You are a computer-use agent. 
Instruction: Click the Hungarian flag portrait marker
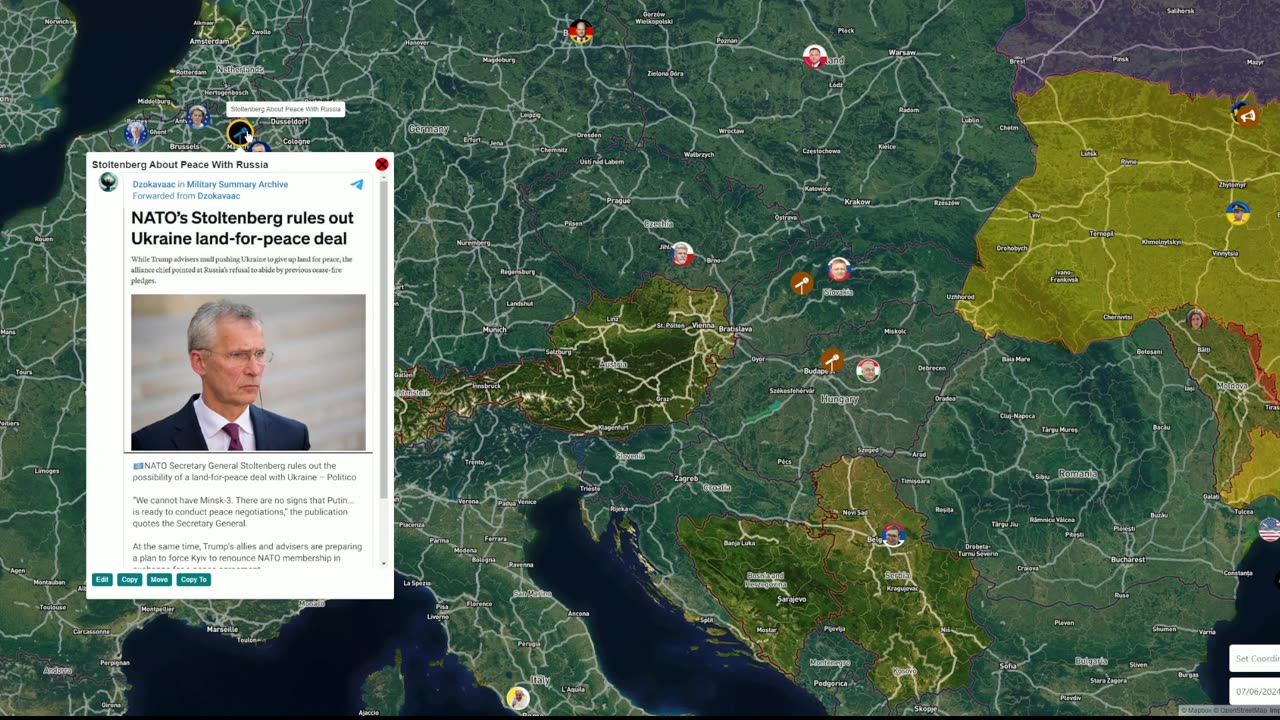click(x=868, y=371)
